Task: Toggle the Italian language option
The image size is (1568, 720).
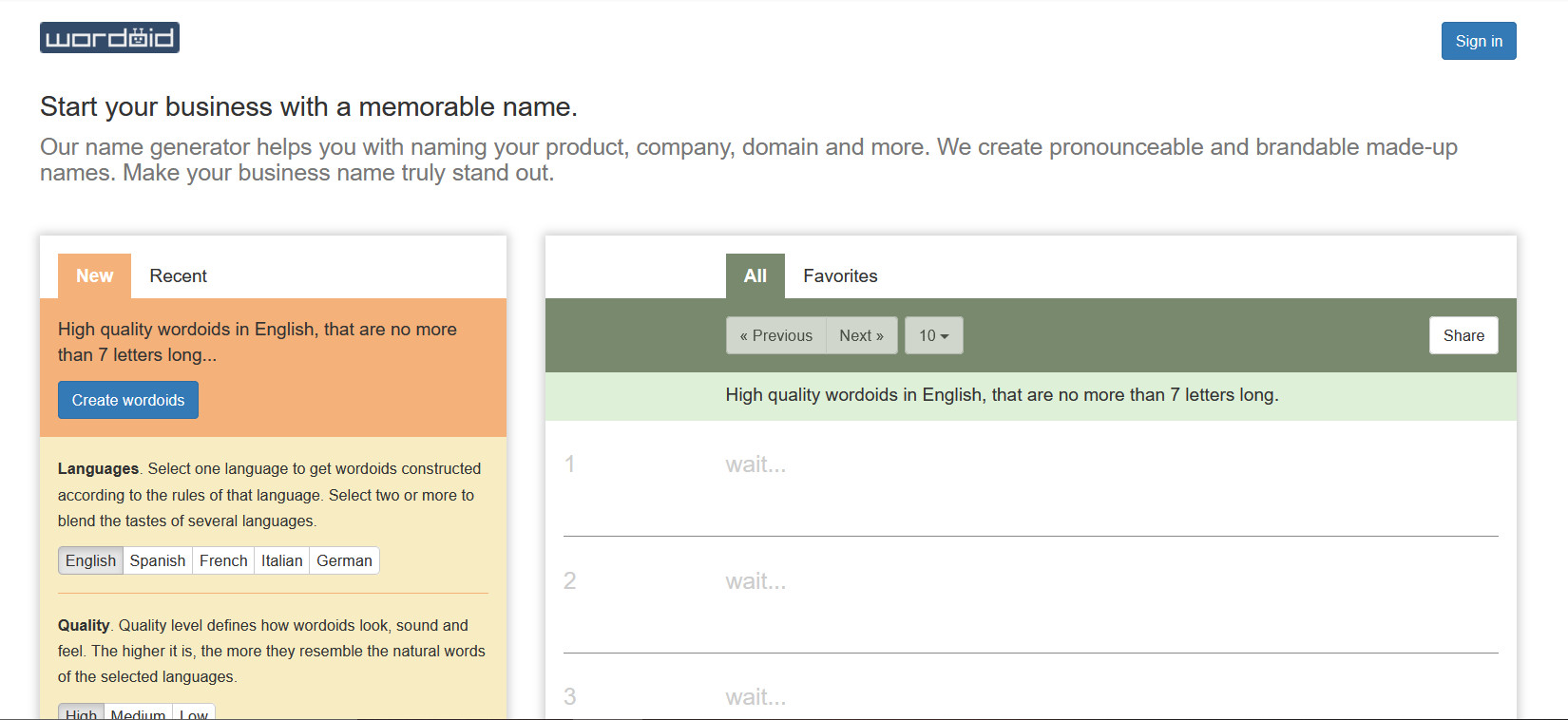Action: pos(282,560)
